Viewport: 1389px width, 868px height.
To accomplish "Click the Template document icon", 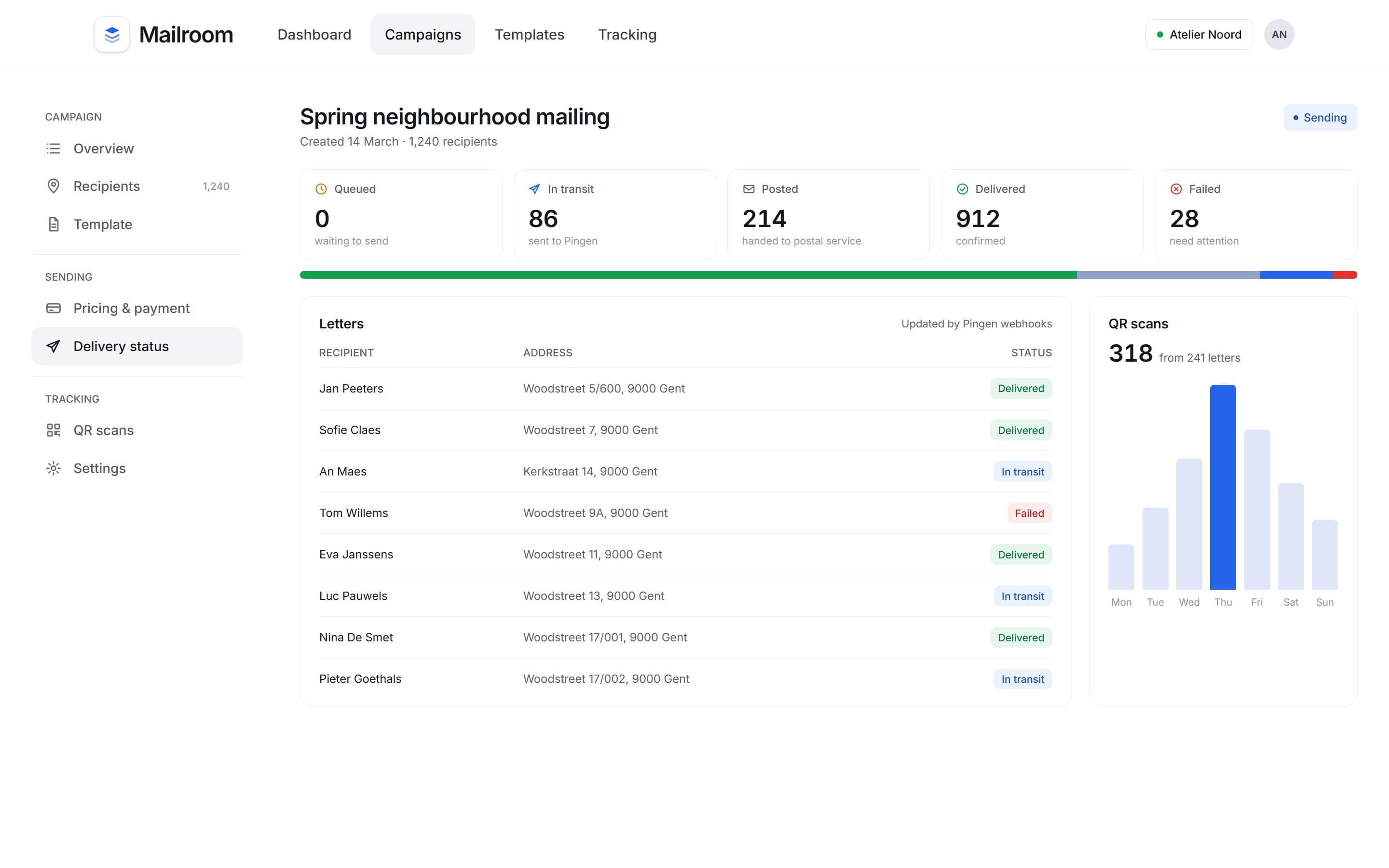I will tap(54, 224).
